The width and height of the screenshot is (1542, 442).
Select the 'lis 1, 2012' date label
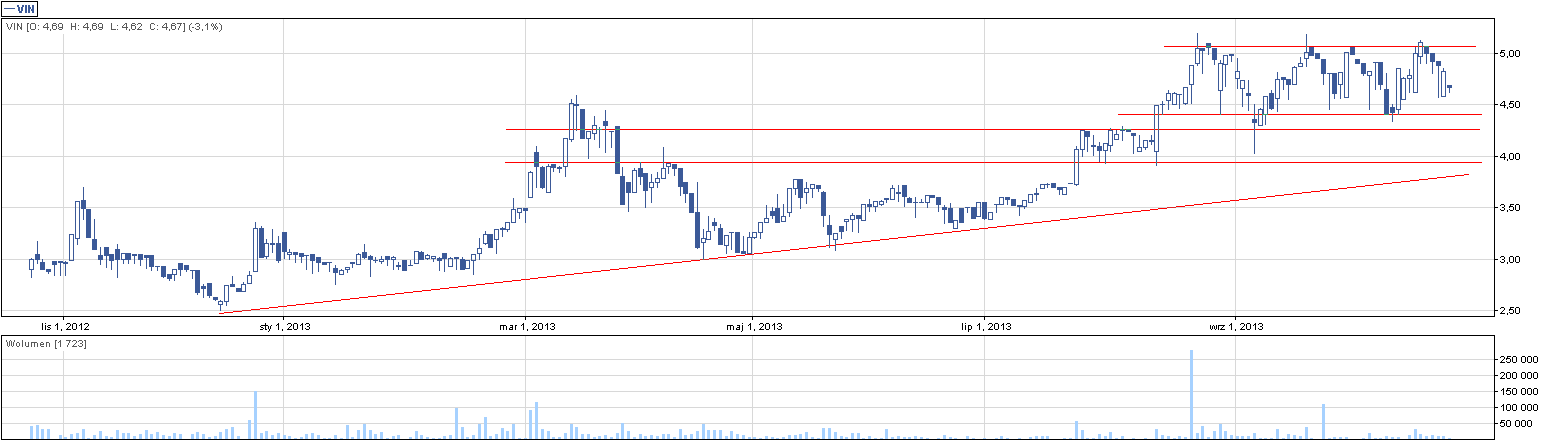[64, 326]
